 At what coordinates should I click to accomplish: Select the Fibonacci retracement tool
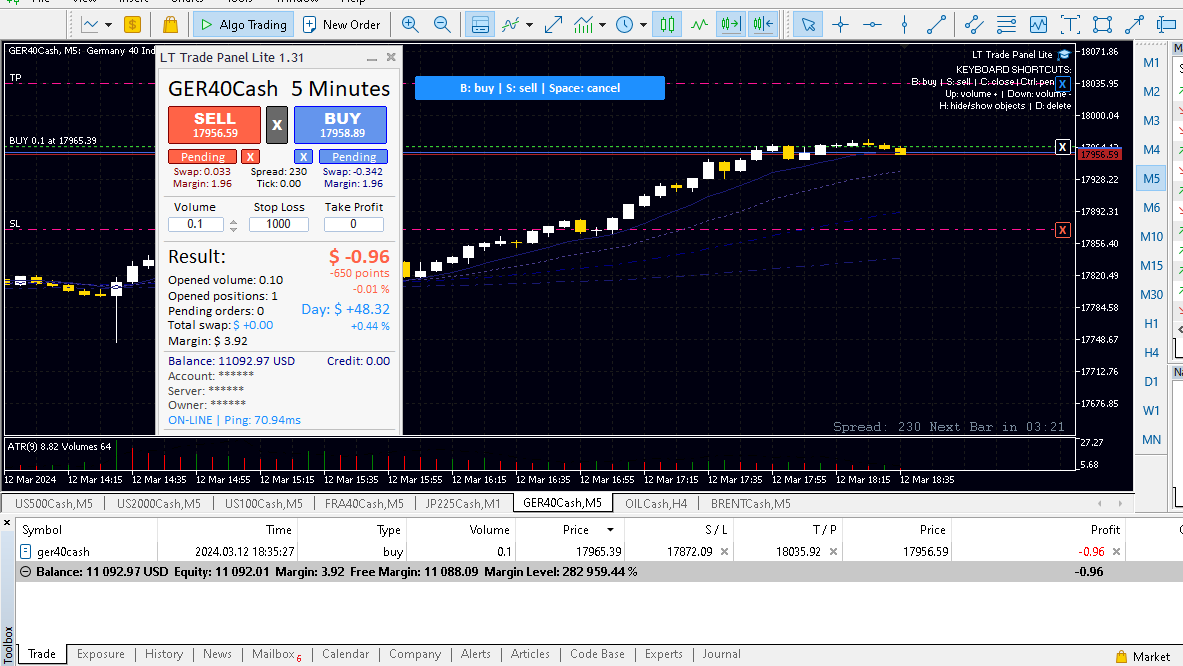pyautogui.click(x=1006, y=25)
